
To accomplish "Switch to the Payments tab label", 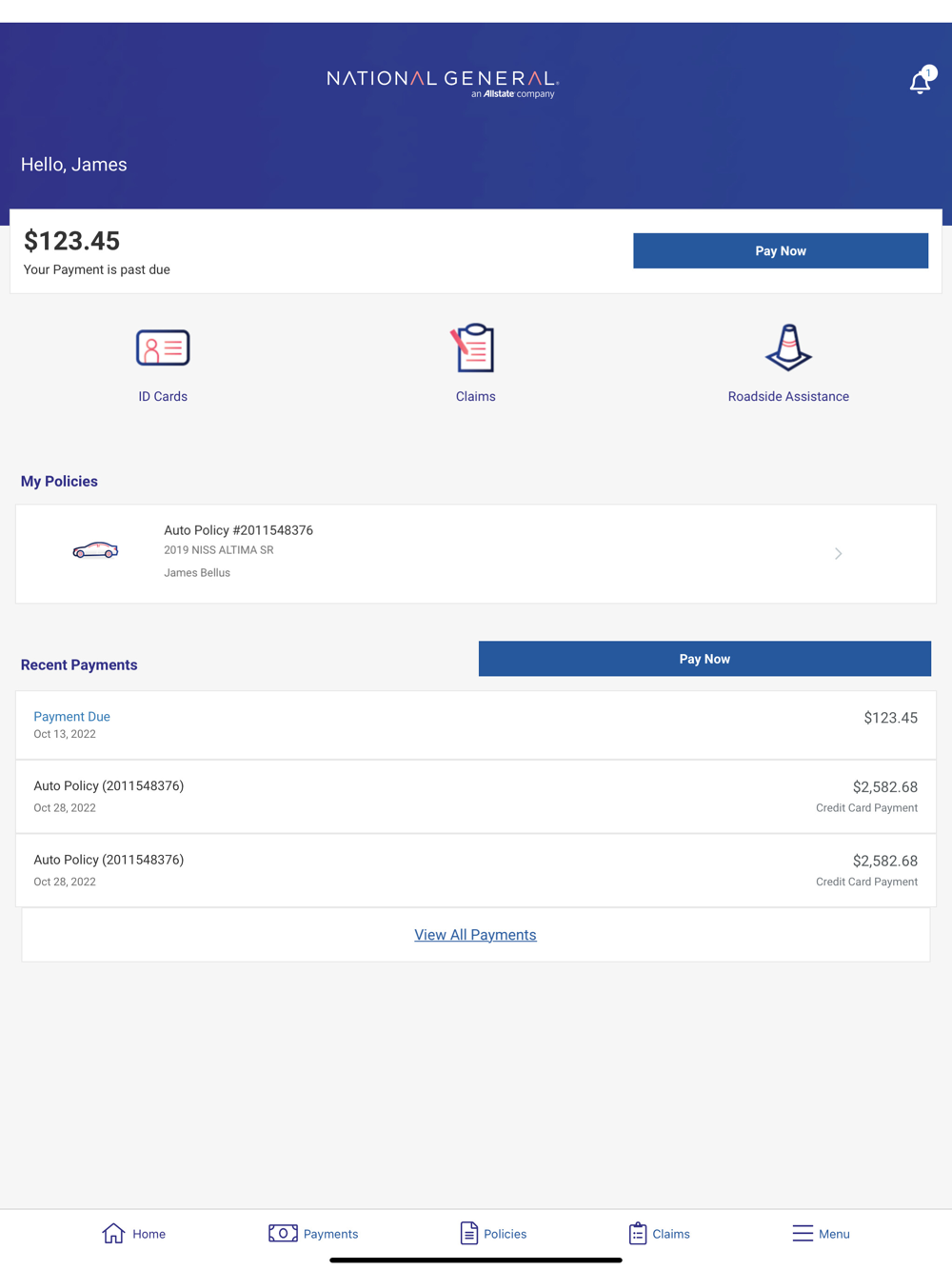I will click(x=330, y=1234).
